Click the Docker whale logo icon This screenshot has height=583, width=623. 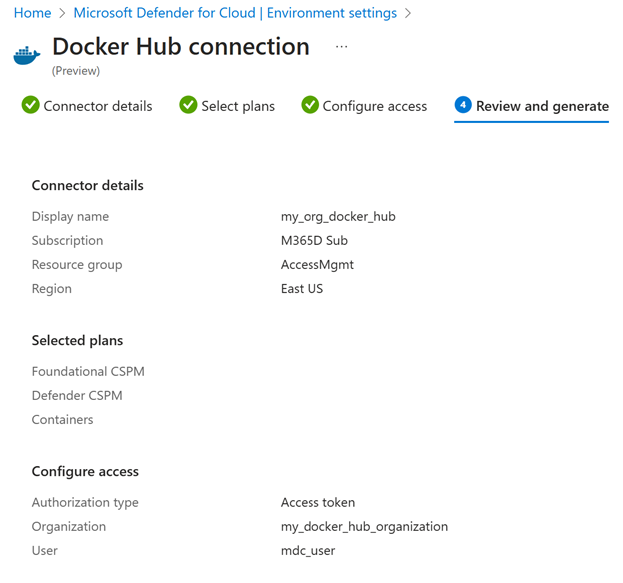(x=27, y=55)
